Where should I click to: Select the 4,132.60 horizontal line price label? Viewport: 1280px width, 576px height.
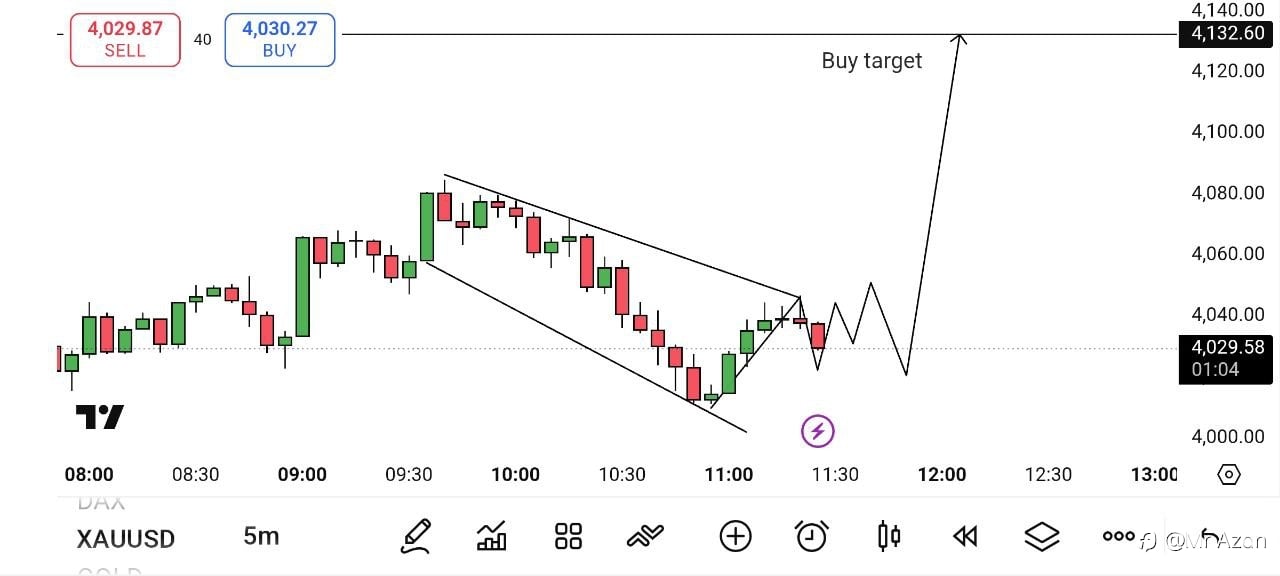(1227, 34)
